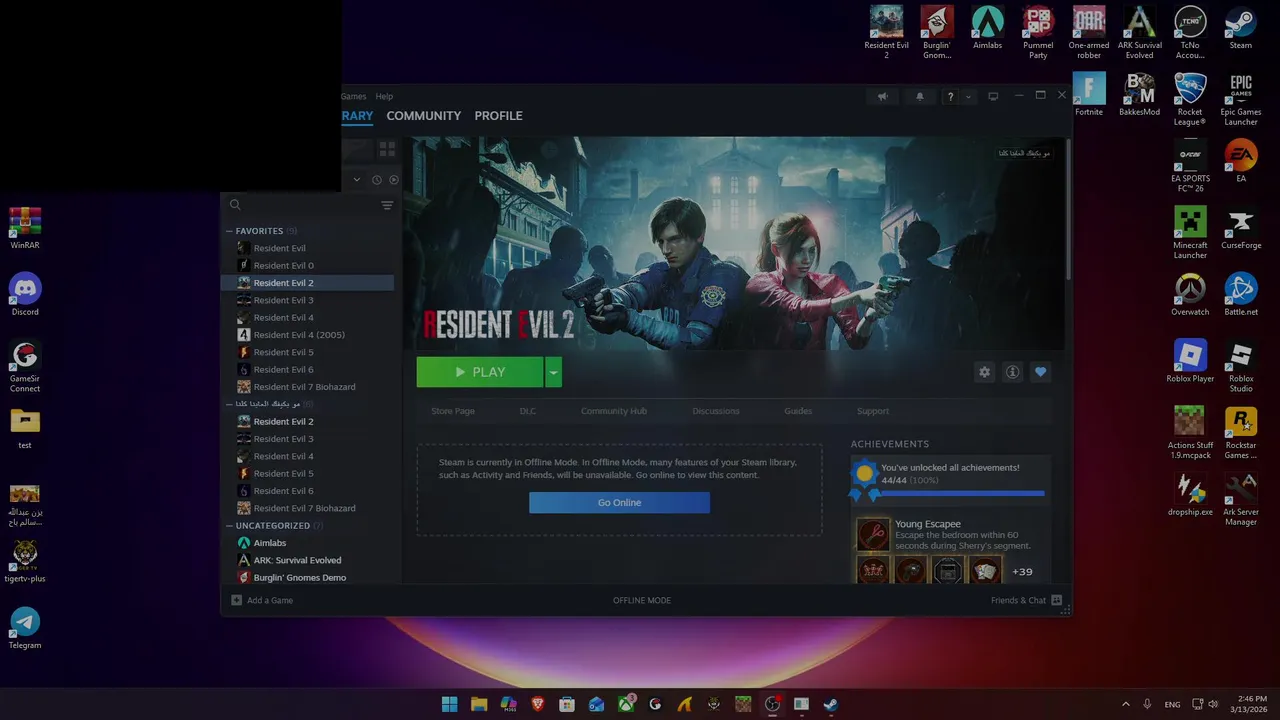Viewport: 1280px width, 720px height.
Task: Select ARK: Survival Evolved in library
Action: (297, 560)
